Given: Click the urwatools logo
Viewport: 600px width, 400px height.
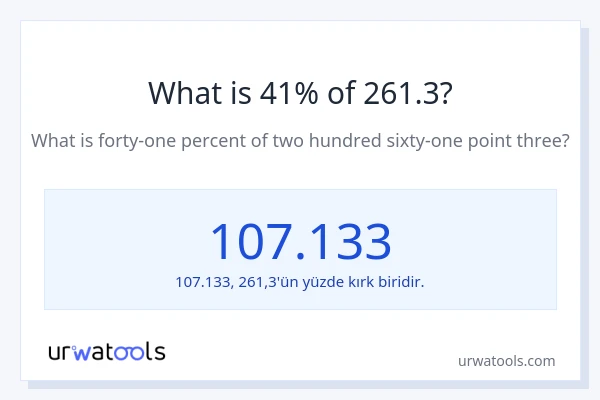Looking at the screenshot, I should tap(107, 351).
